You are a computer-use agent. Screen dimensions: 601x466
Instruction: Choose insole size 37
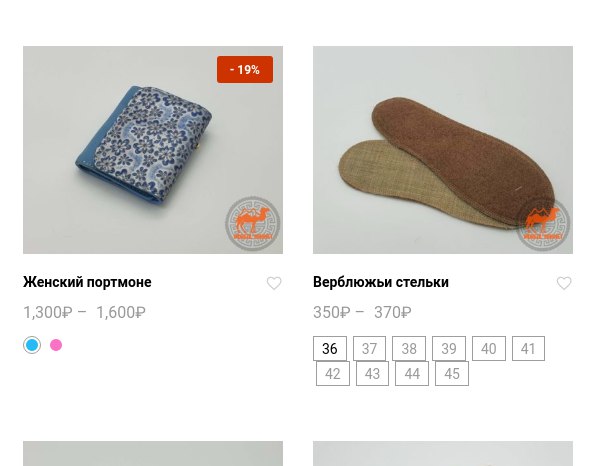[x=369, y=348]
